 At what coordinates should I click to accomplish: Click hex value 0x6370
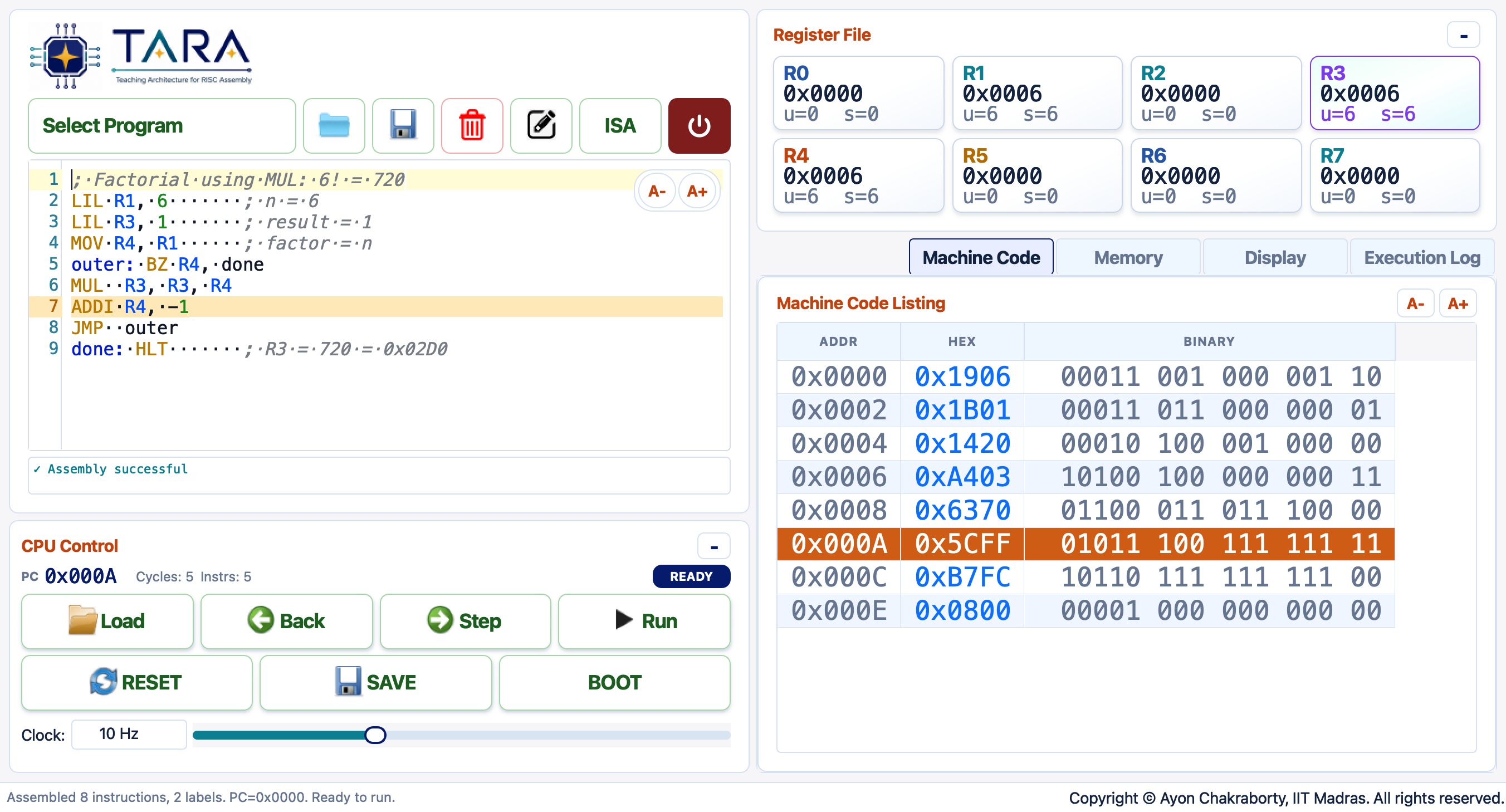tap(962, 510)
